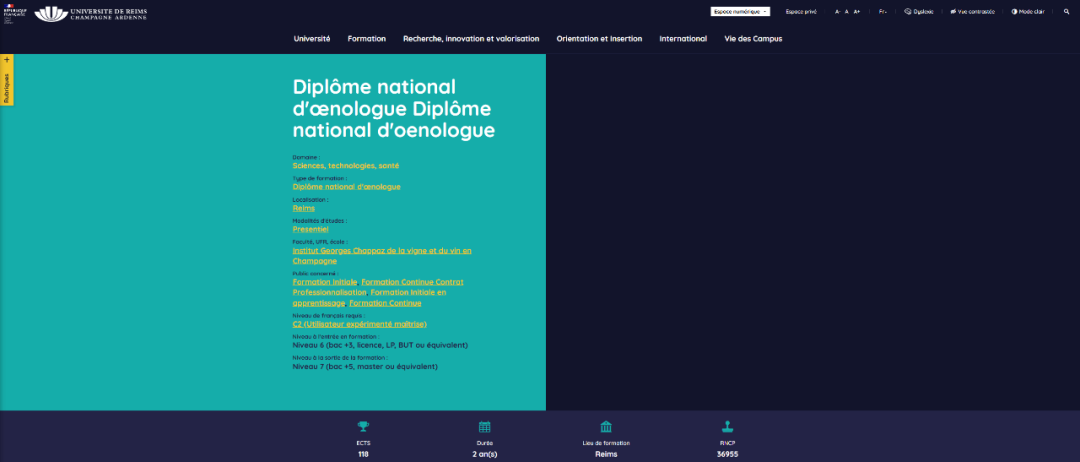Click 'Sciences, technologies, santé' domain text
The height and width of the screenshot is (462, 1080).
346,166
